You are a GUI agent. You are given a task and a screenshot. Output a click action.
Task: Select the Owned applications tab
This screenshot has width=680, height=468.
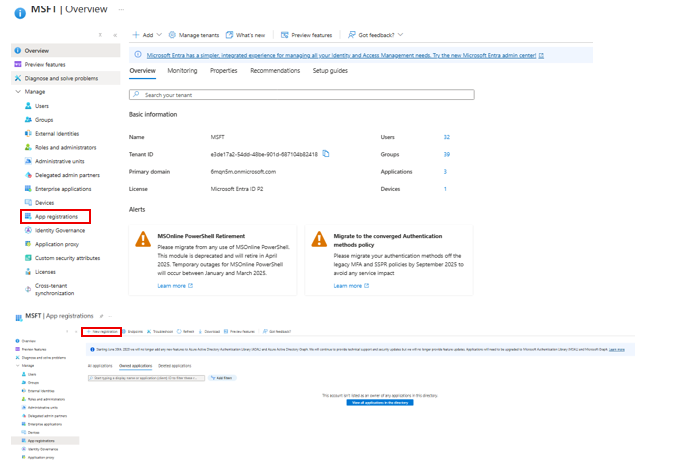pos(136,366)
